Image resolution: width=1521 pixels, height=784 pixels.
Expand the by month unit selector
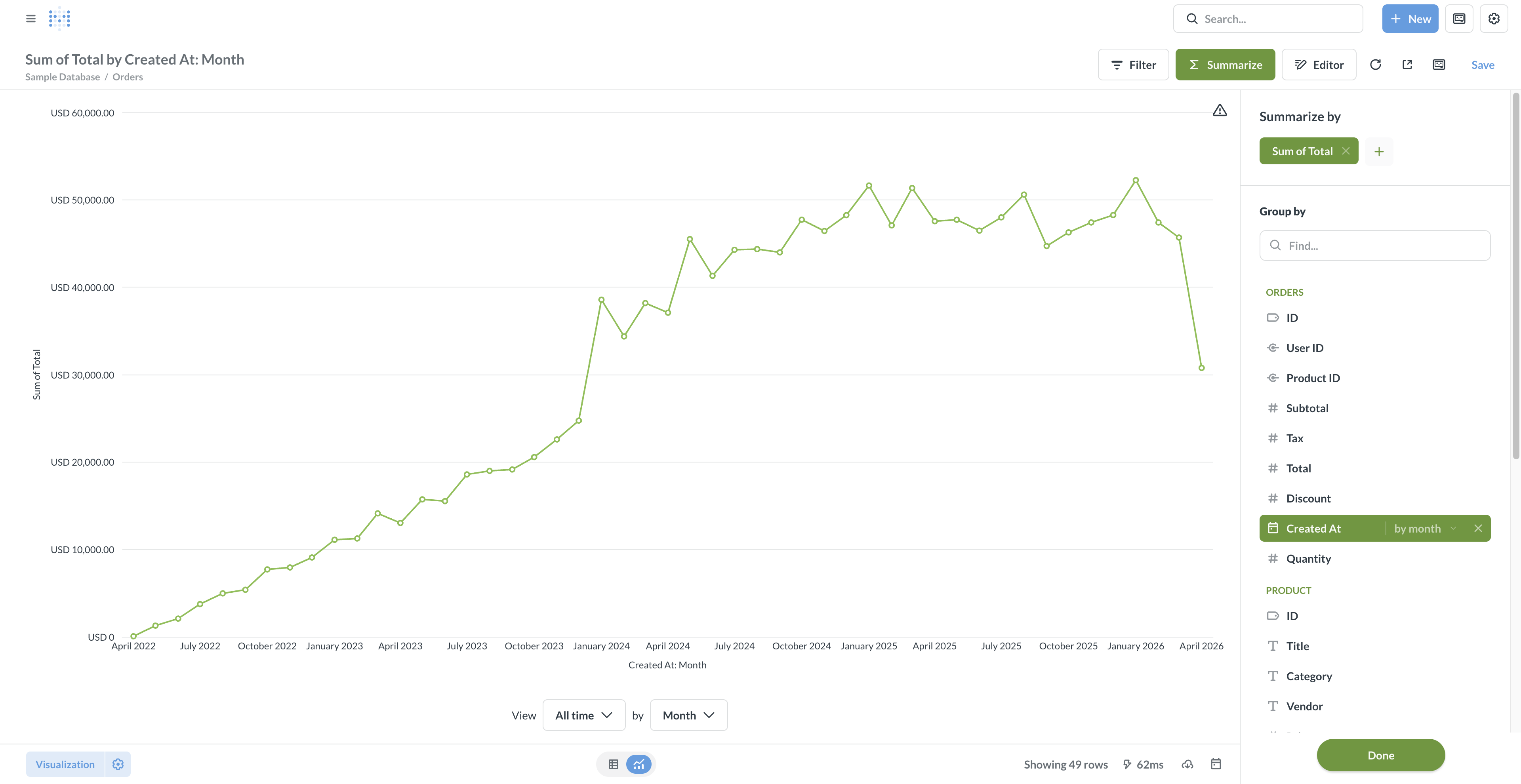[x=1424, y=528]
